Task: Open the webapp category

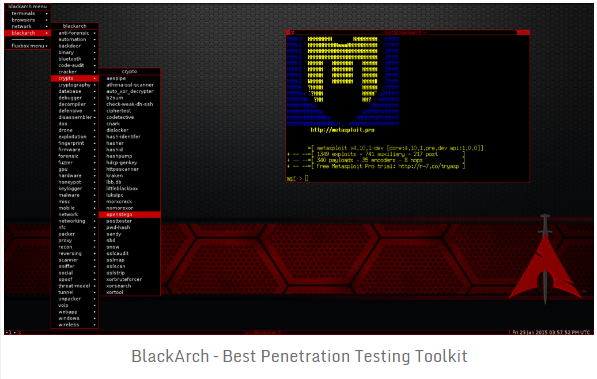Action: coord(75,312)
